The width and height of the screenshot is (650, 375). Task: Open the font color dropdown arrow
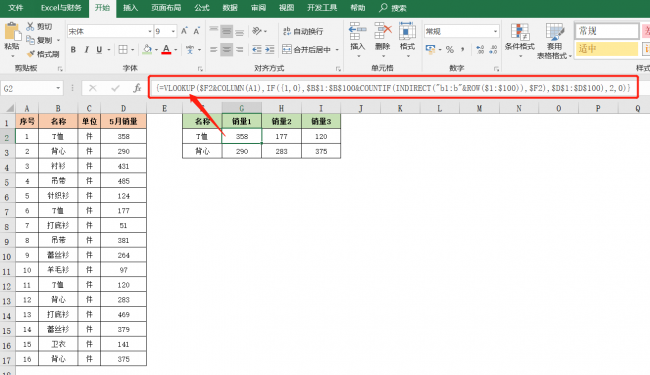176,50
